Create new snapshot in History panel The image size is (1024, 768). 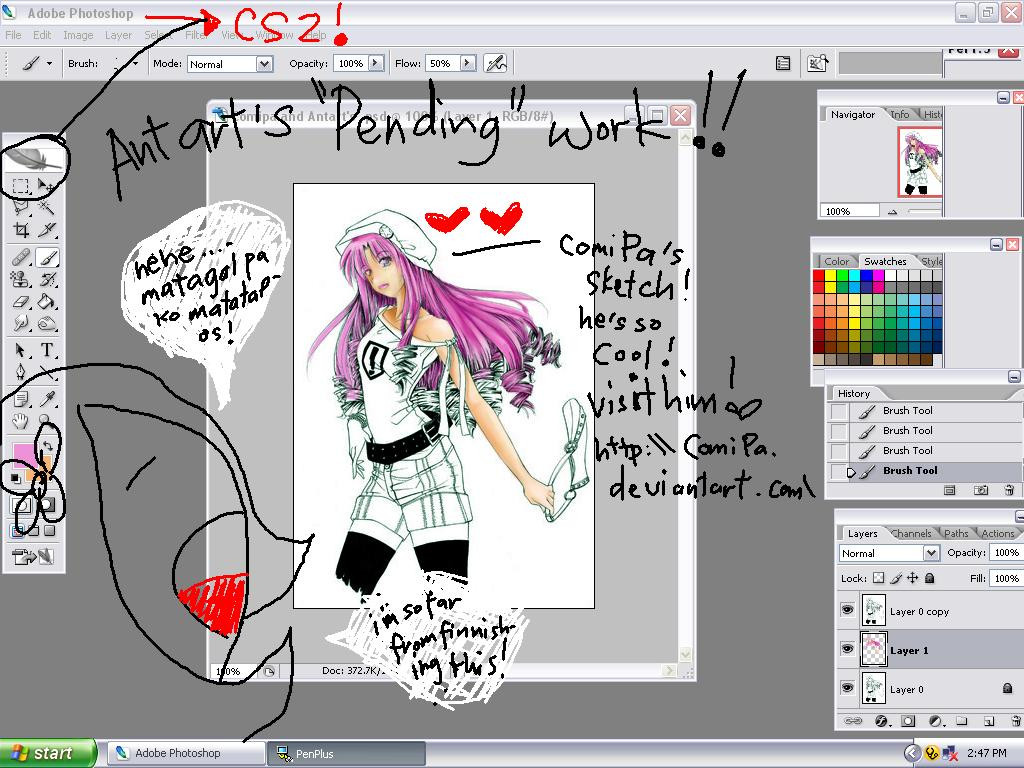[x=980, y=490]
